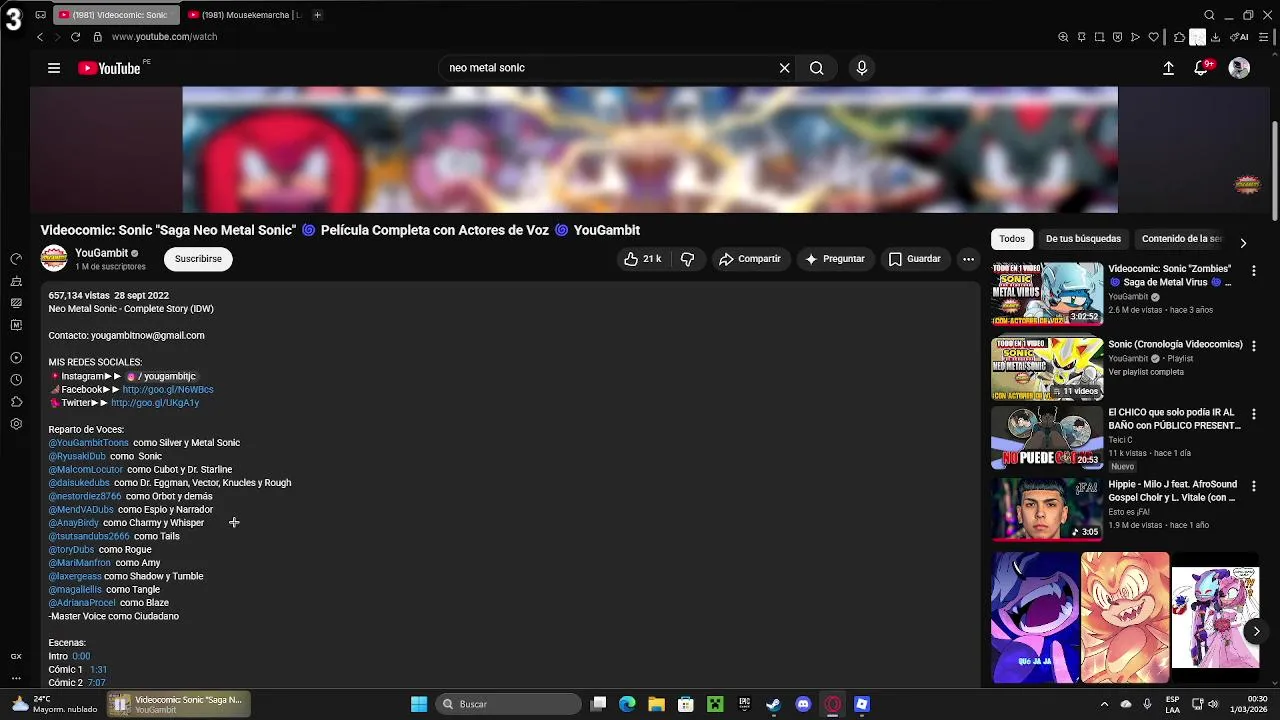Viewport: 1280px width, 720px height.
Task: Select De tus búsquedas chip
Action: [x=1083, y=239]
